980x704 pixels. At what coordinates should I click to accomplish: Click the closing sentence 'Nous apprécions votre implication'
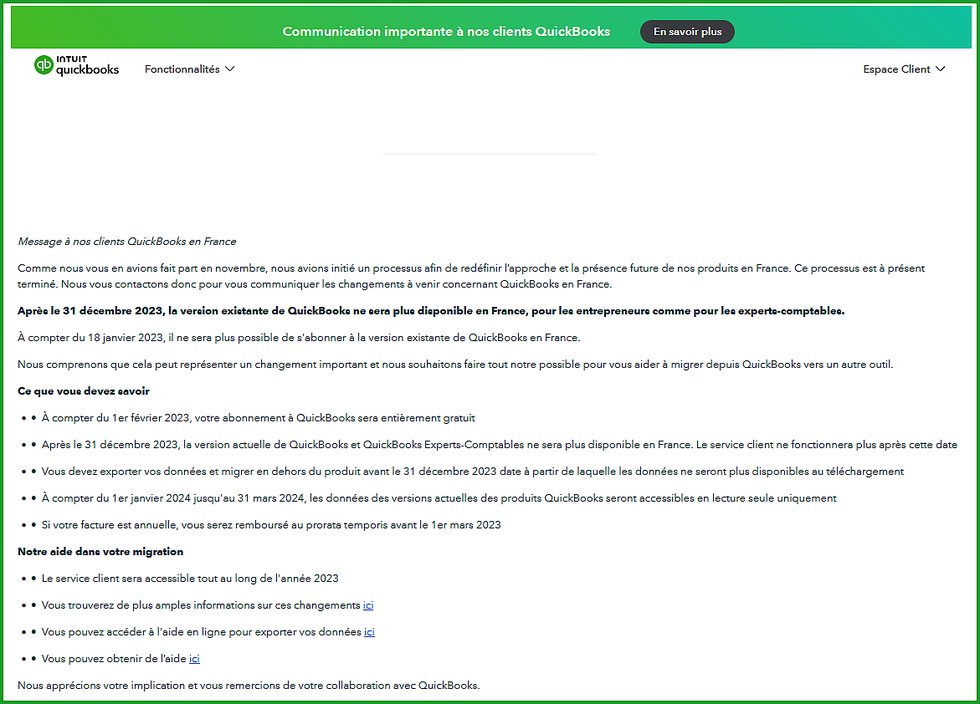(x=248, y=685)
